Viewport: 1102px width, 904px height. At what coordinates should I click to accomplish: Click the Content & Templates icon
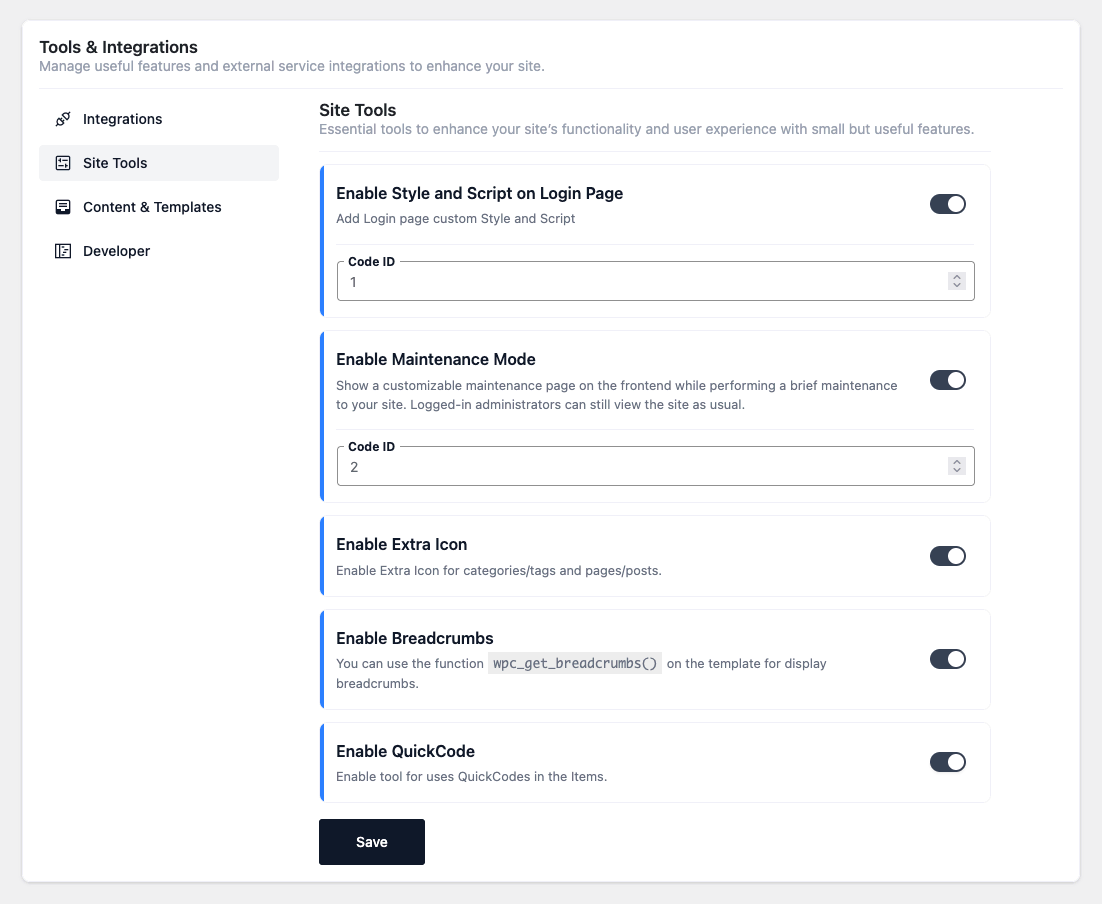[x=63, y=207]
